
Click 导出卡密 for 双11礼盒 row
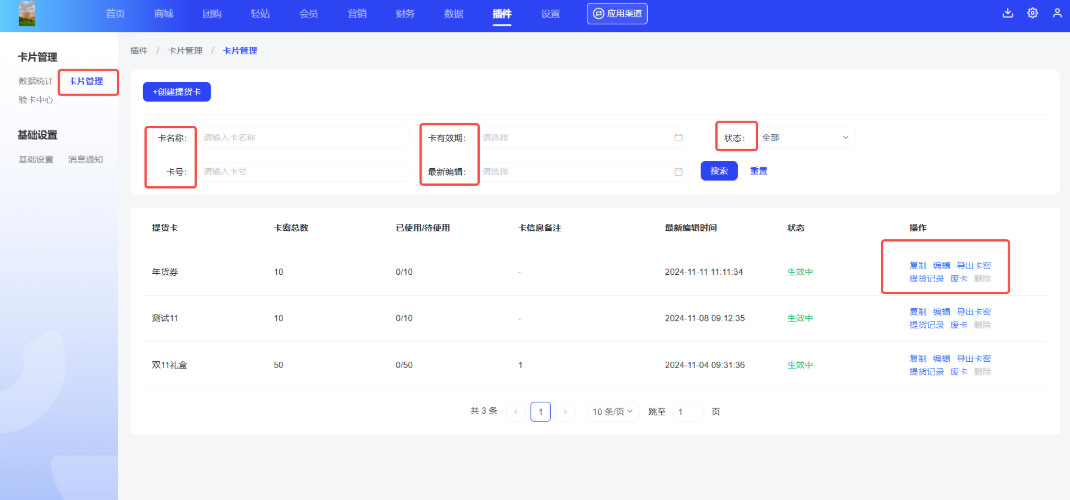[974, 358]
